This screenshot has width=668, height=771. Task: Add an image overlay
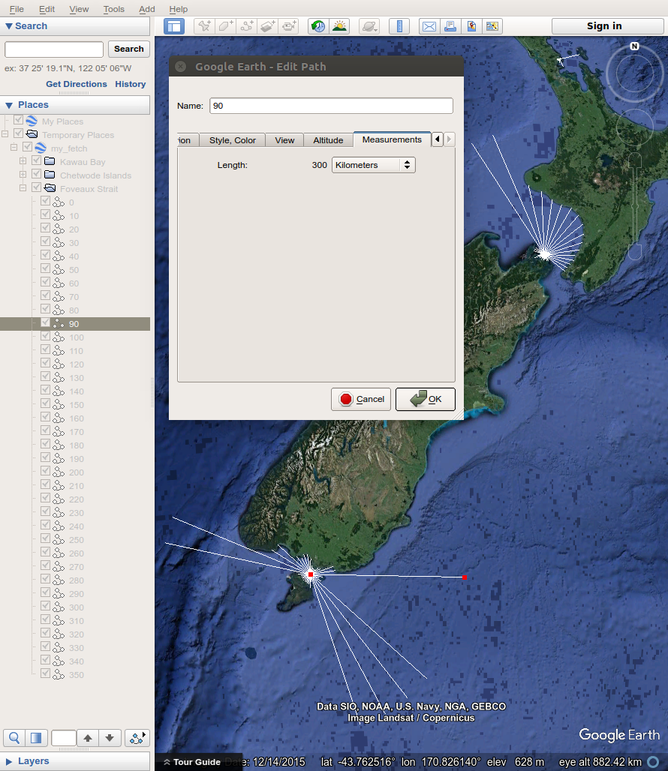267,26
